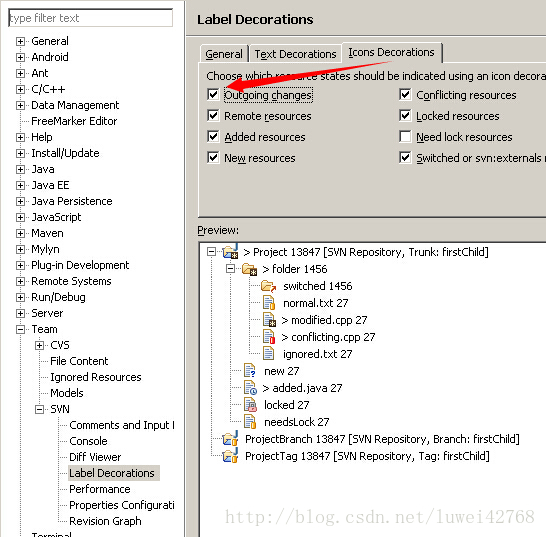The image size is (546, 537).
Task: Expand the Ant preferences node
Action: (20, 73)
